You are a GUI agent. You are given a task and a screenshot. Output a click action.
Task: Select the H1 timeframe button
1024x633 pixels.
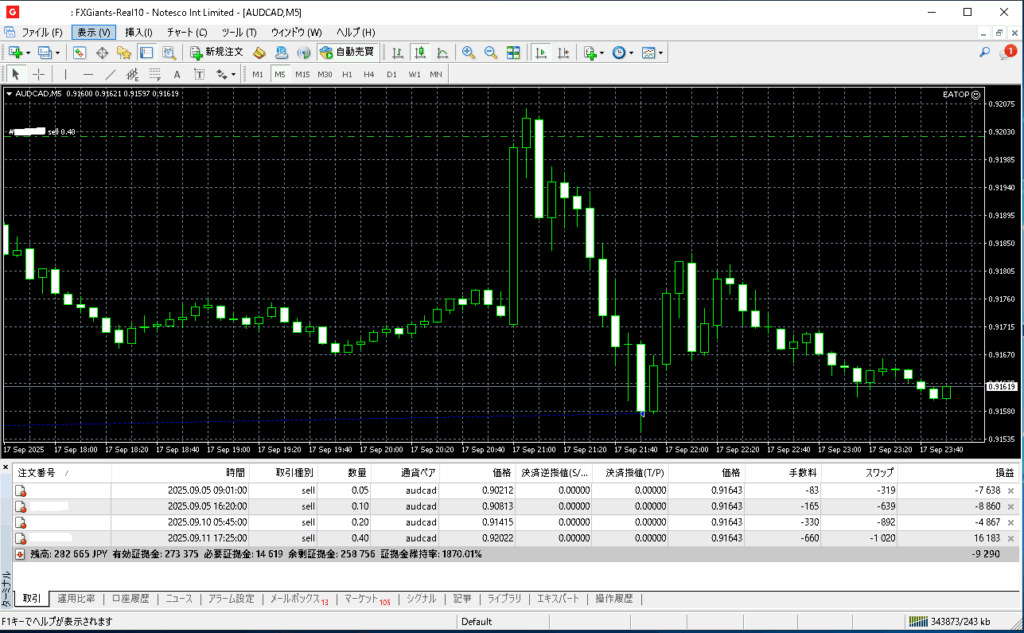tap(347, 74)
